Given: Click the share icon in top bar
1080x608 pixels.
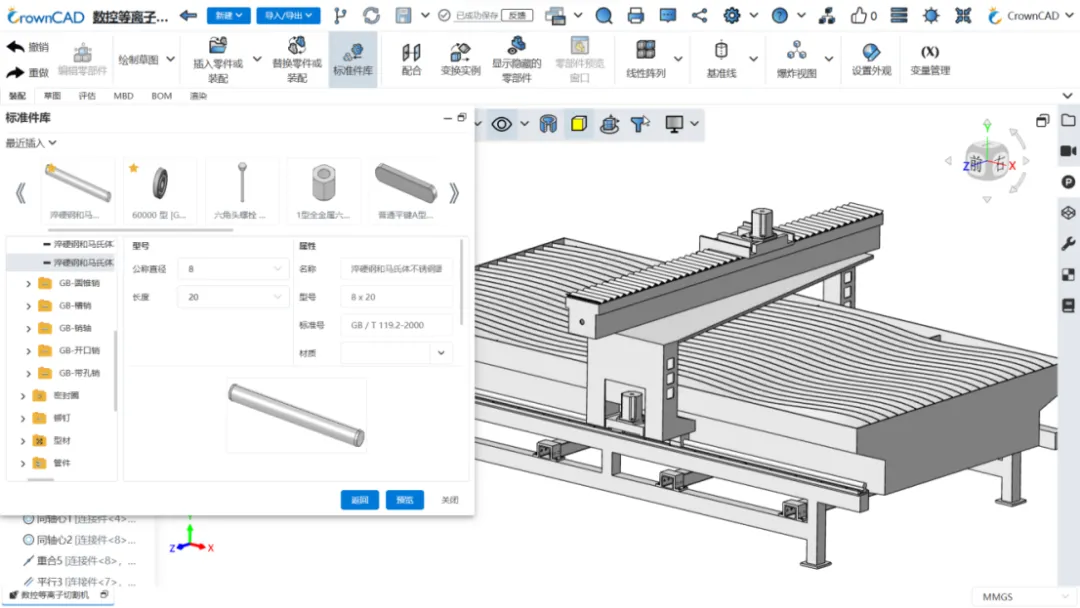Looking at the screenshot, I should click(699, 15).
